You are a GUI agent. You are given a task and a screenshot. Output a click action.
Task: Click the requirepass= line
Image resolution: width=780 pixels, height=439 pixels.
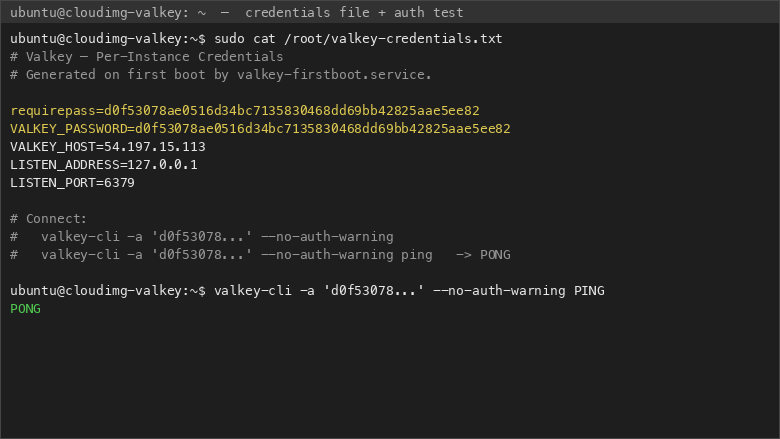[x=245, y=110]
